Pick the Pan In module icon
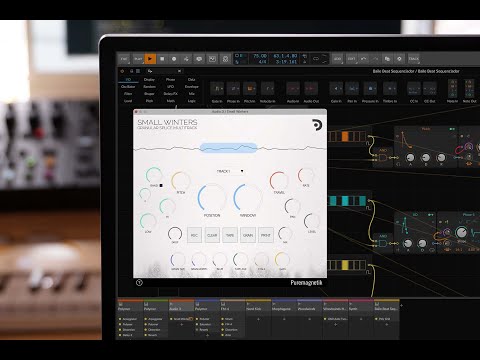 click(352, 89)
